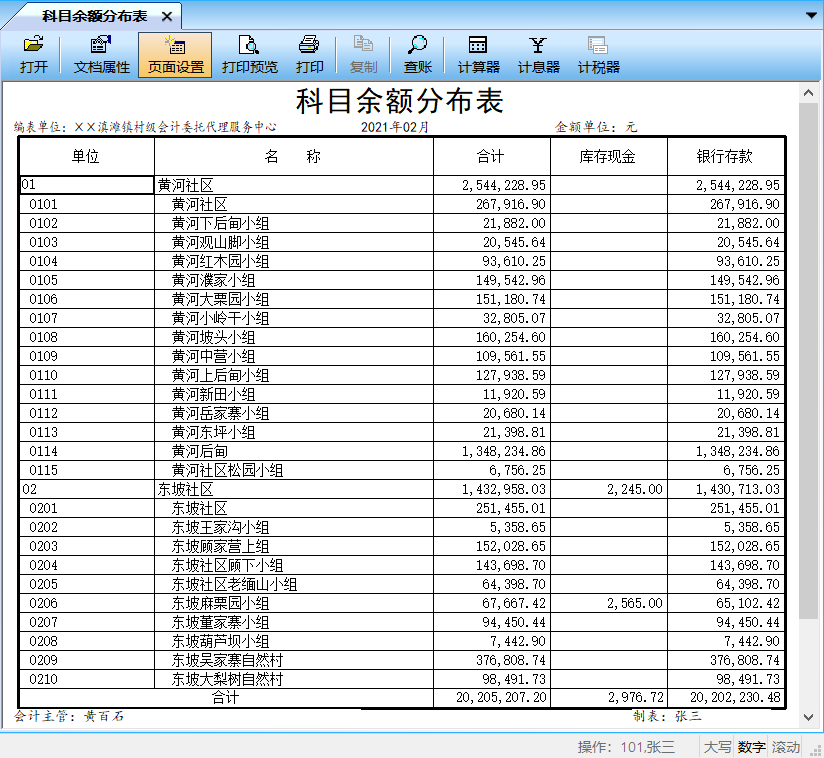Open the 计税器 tax calculator
This screenshot has width=824, height=758.
click(x=598, y=55)
